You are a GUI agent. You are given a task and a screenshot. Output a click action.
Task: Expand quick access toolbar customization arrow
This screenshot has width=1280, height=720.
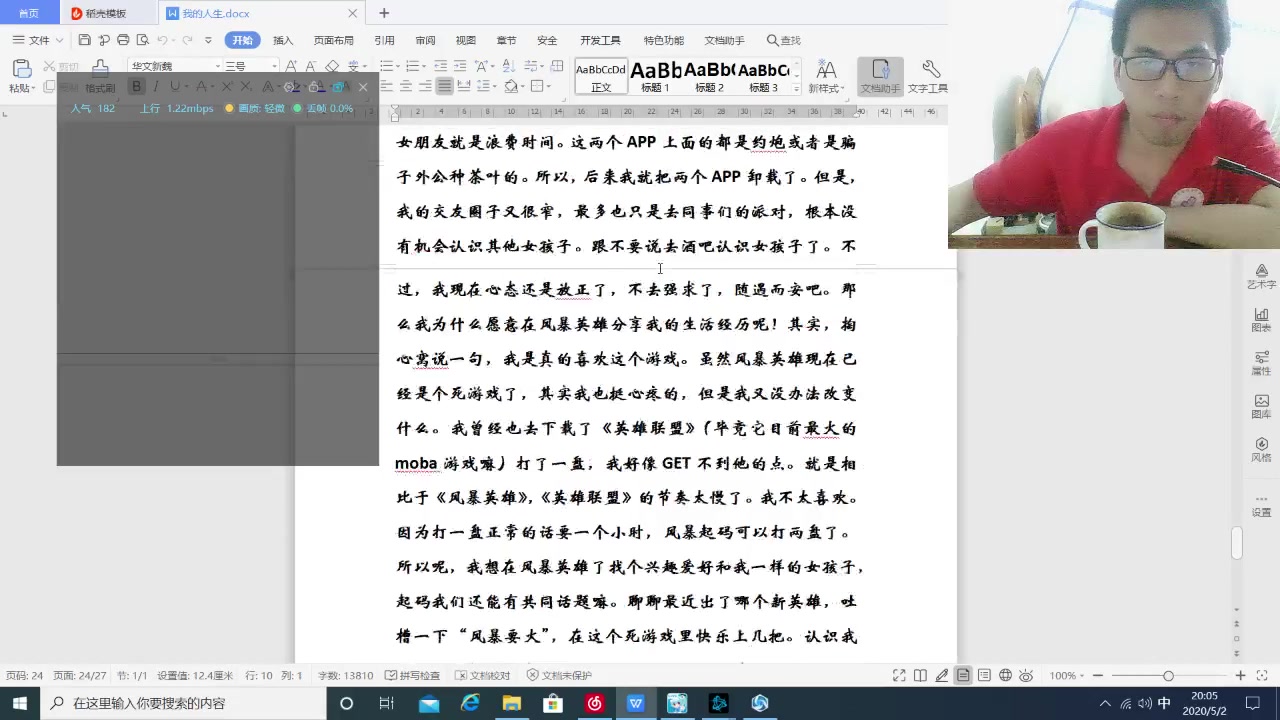pyautogui.click(x=208, y=40)
